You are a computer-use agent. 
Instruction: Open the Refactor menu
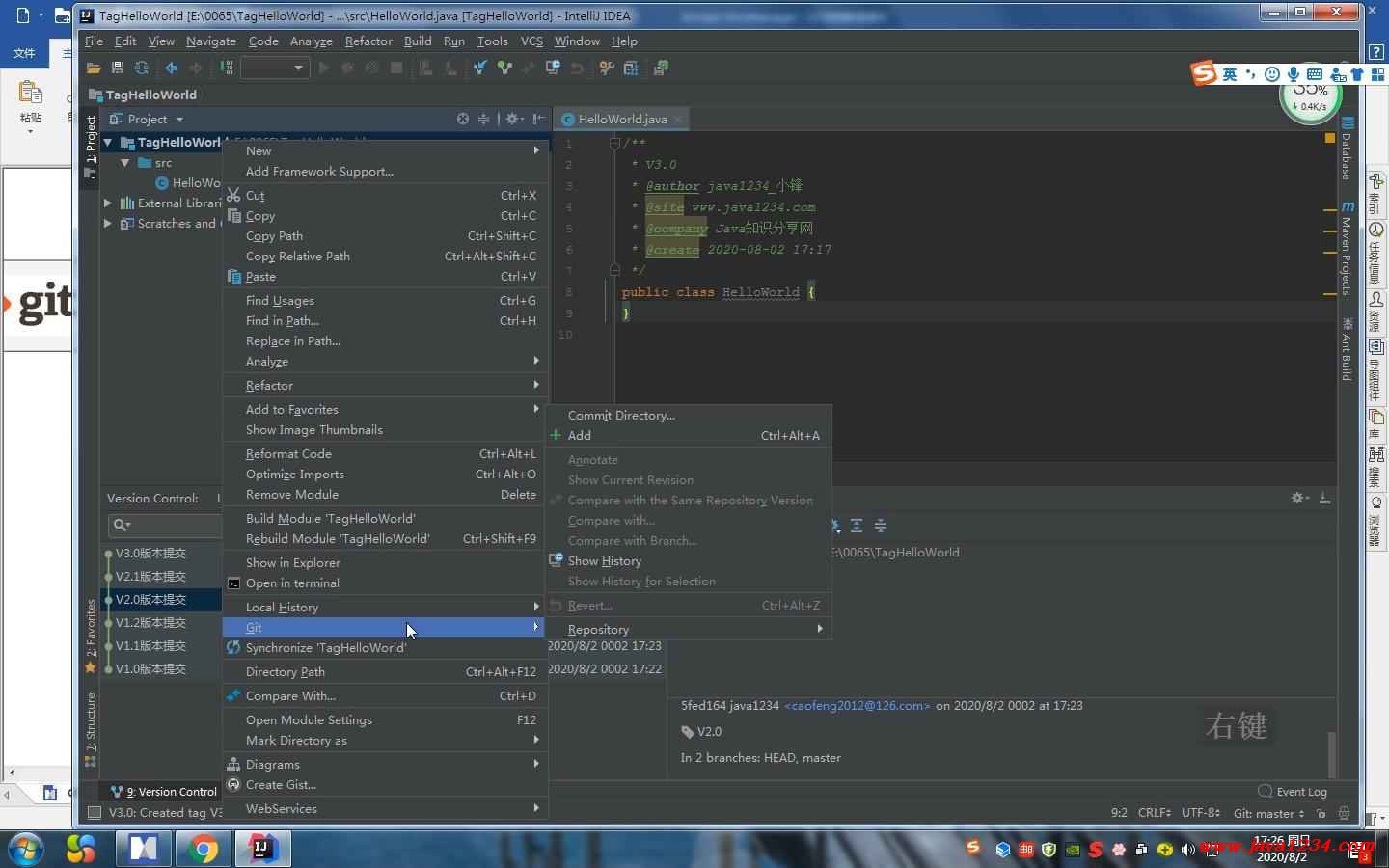click(x=368, y=41)
